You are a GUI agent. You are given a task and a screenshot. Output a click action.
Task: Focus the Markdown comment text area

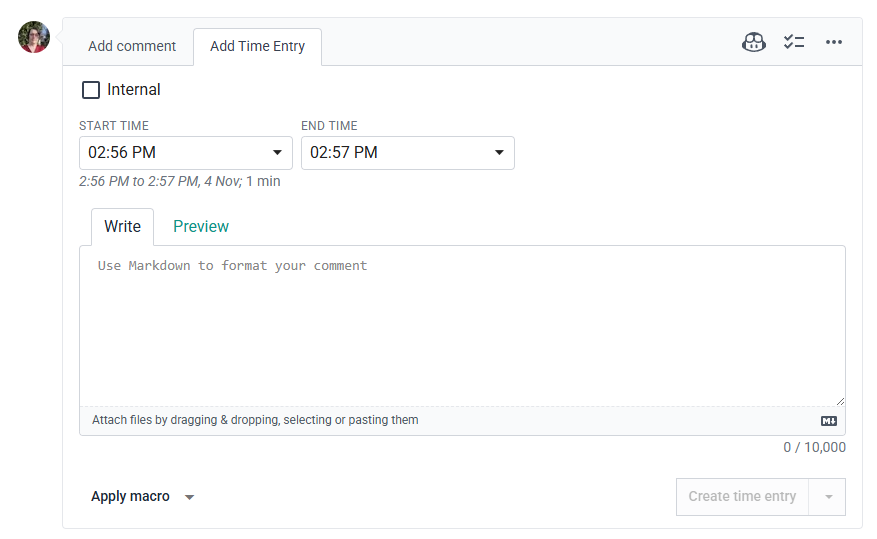coord(462,325)
